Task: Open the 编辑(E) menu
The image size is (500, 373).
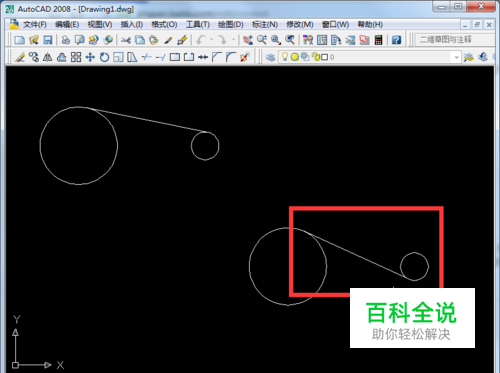Action: tap(67, 24)
